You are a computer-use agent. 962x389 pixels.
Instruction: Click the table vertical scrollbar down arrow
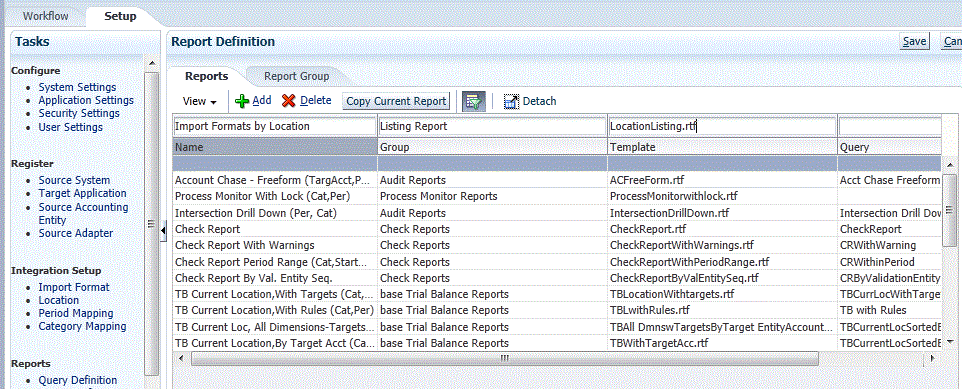pyautogui.click(x=950, y=341)
